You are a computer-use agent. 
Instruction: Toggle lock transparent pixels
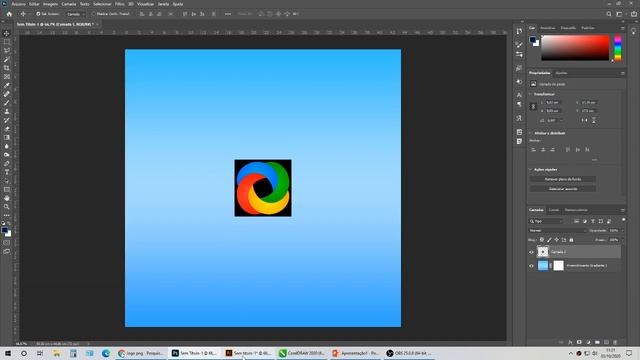pyautogui.click(x=542, y=240)
